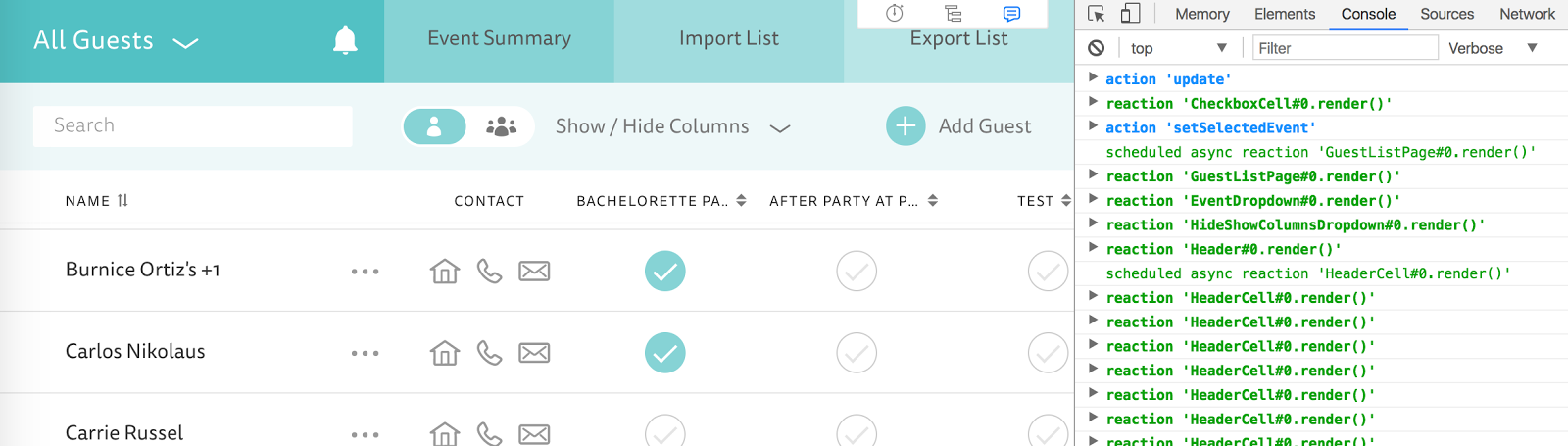Select the single guest view icon
The height and width of the screenshot is (446, 1568).
click(434, 126)
